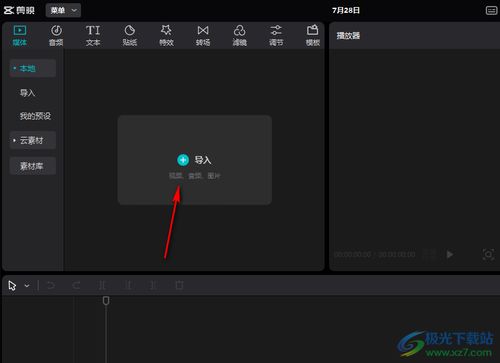Open the 滤镜 (Filters) tab
The width and height of the screenshot is (500, 363).
(x=239, y=35)
